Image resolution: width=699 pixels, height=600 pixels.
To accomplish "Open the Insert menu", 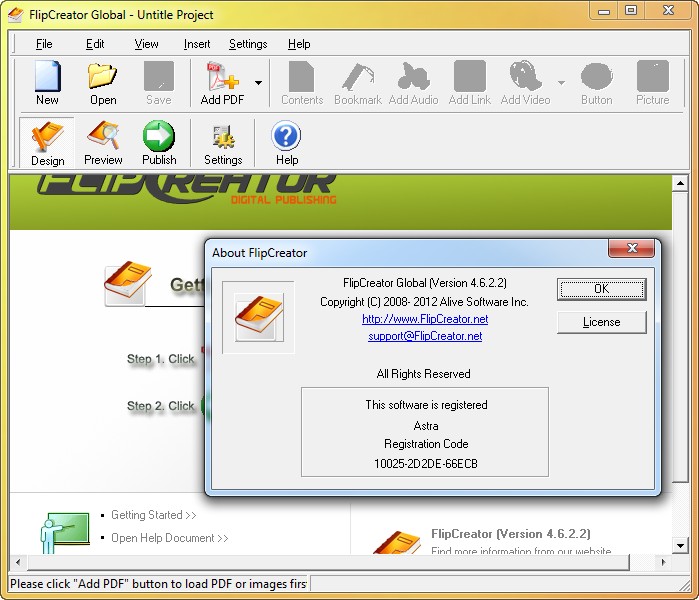I will click(197, 44).
